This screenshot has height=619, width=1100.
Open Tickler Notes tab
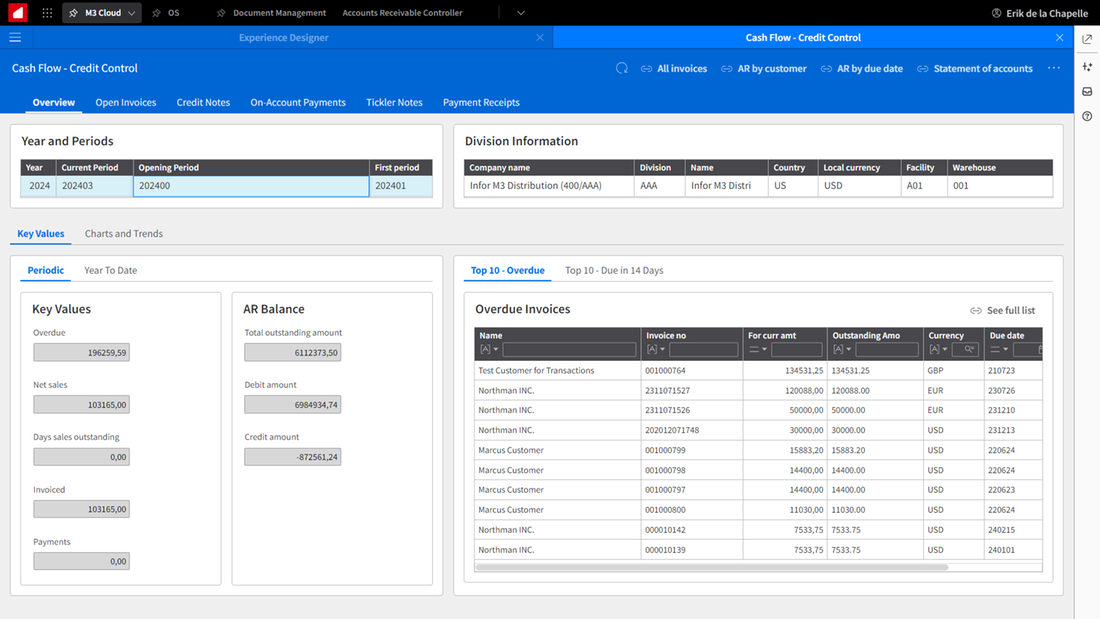394,102
